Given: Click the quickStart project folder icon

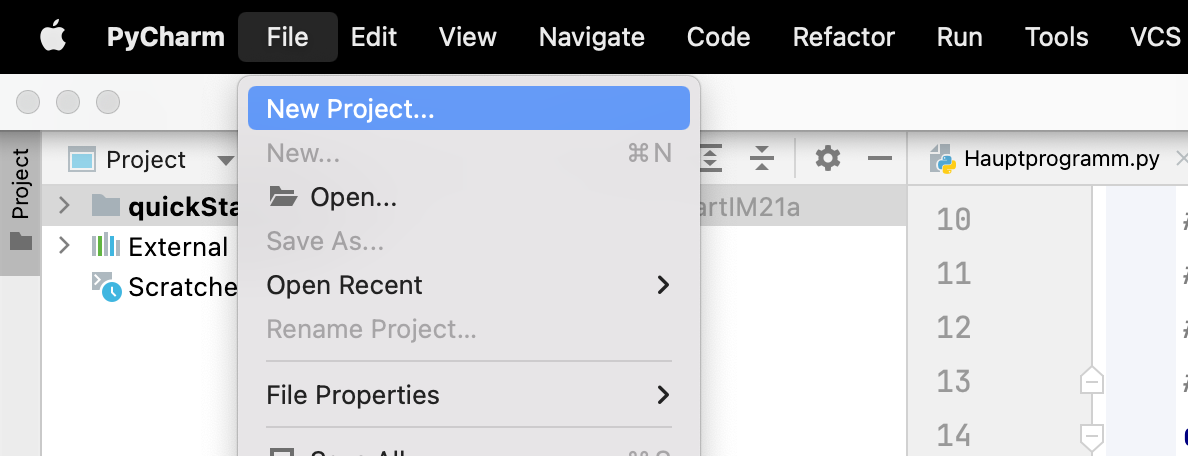Looking at the screenshot, I should coord(105,206).
